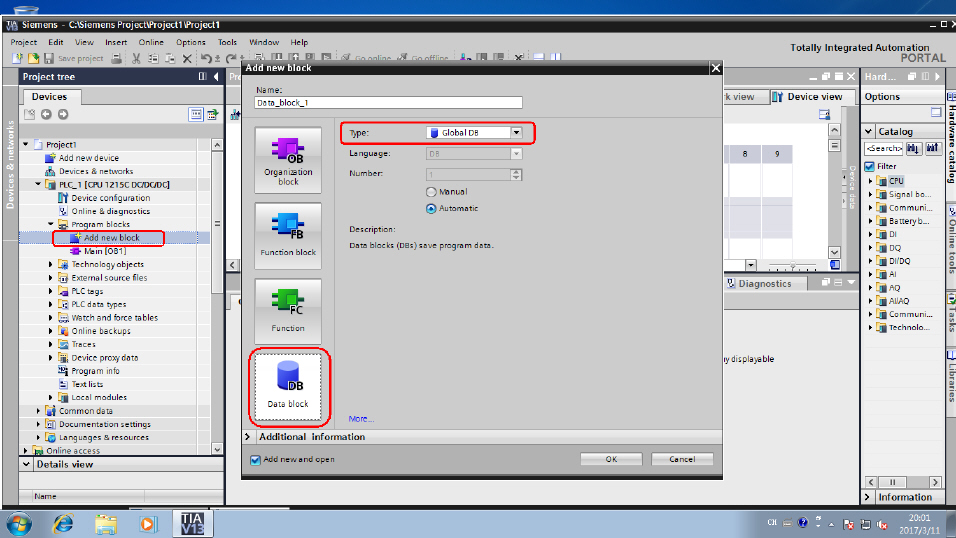This screenshot has width=956, height=538.
Task: Click the catalog Search field
Action: pyautogui.click(x=883, y=148)
